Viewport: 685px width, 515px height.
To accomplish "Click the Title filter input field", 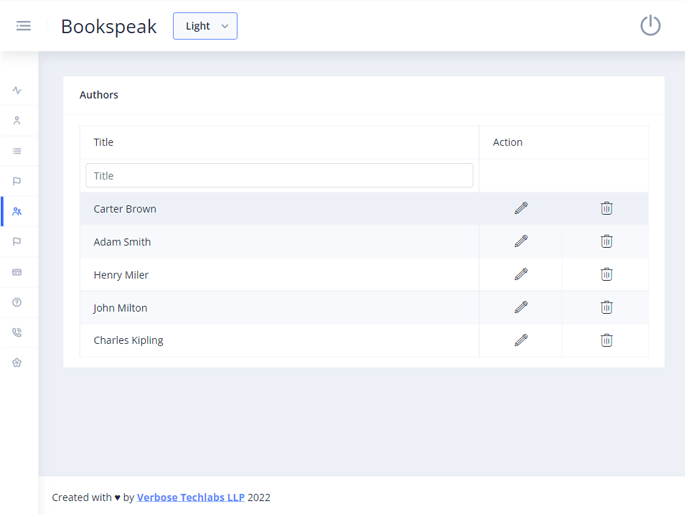I will click(x=279, y=176).
